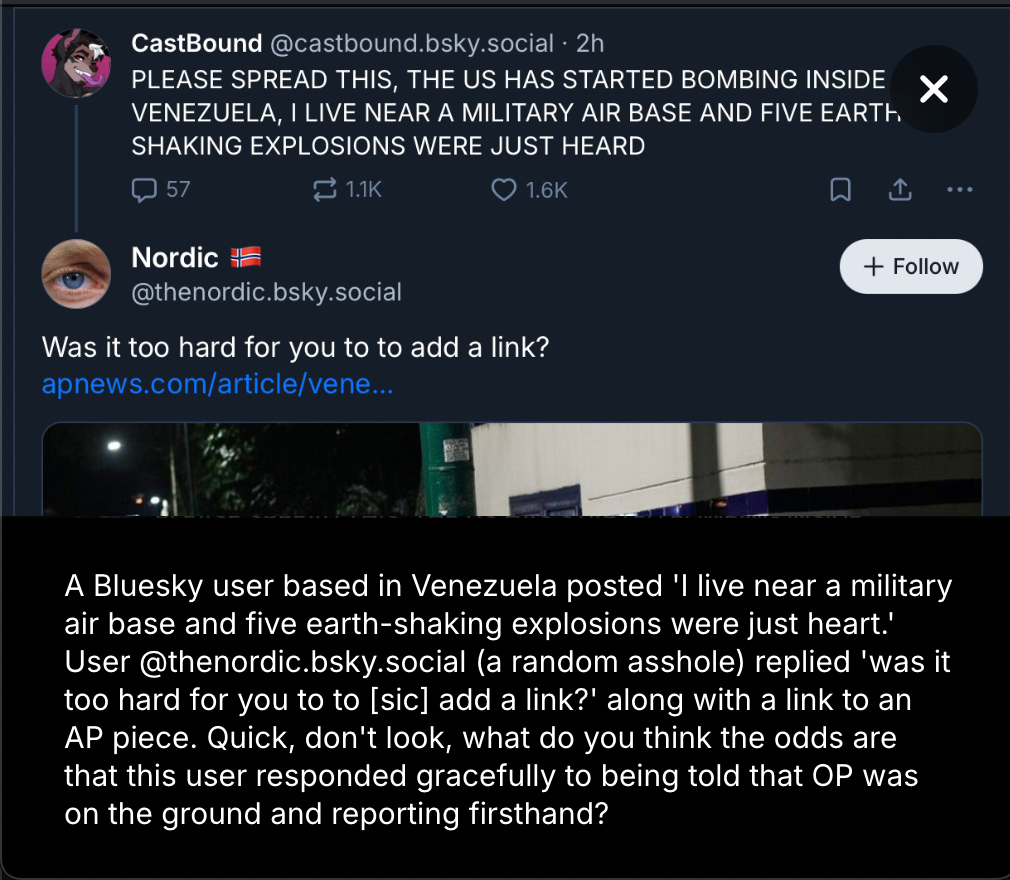This screenshot has width=1010, height=880.
Task: Open the AP article preview image
Action: point(511,469)
